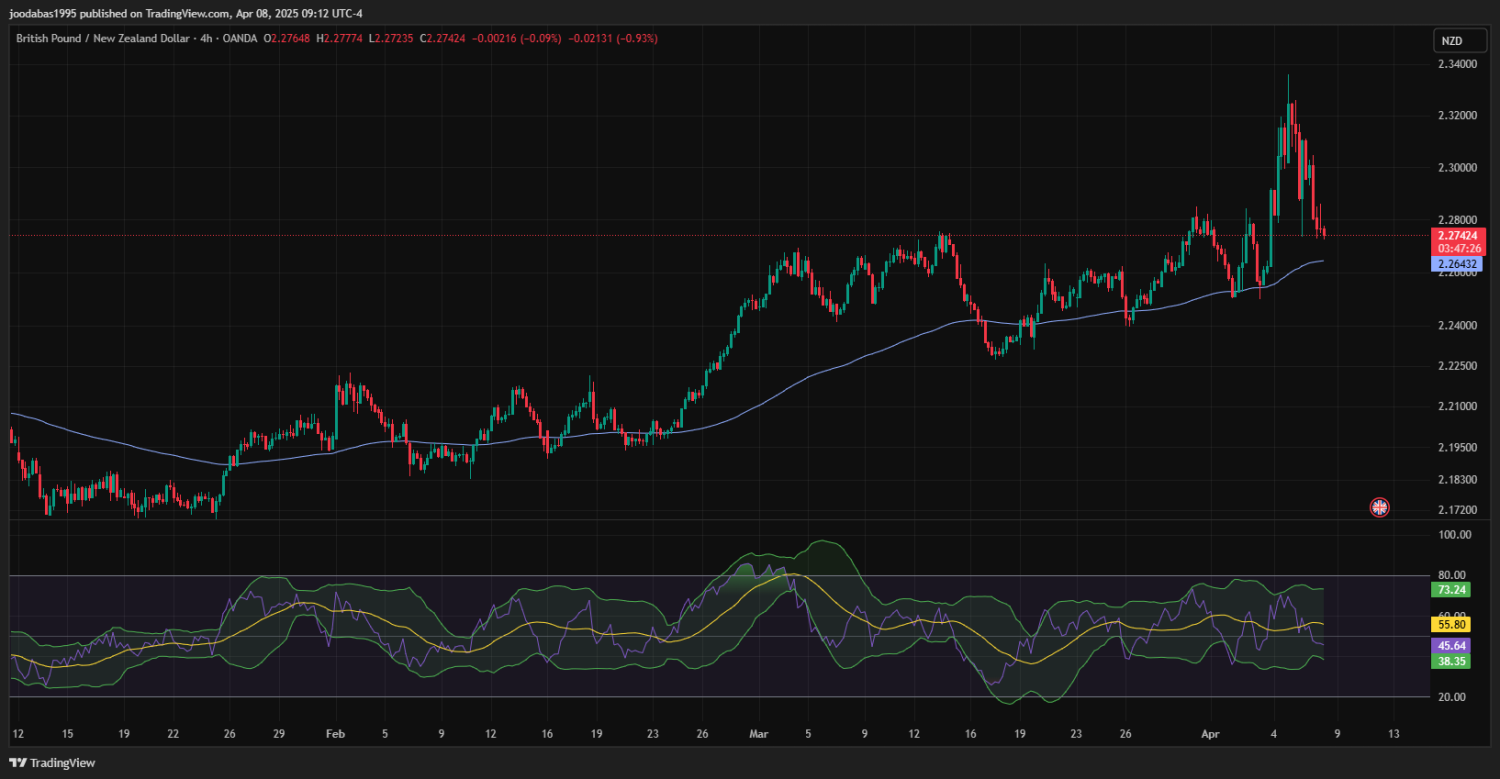Click the 20.00 indicator scale label
The height and width of the screenshot is (779, 1500).
pos(1451,697)
